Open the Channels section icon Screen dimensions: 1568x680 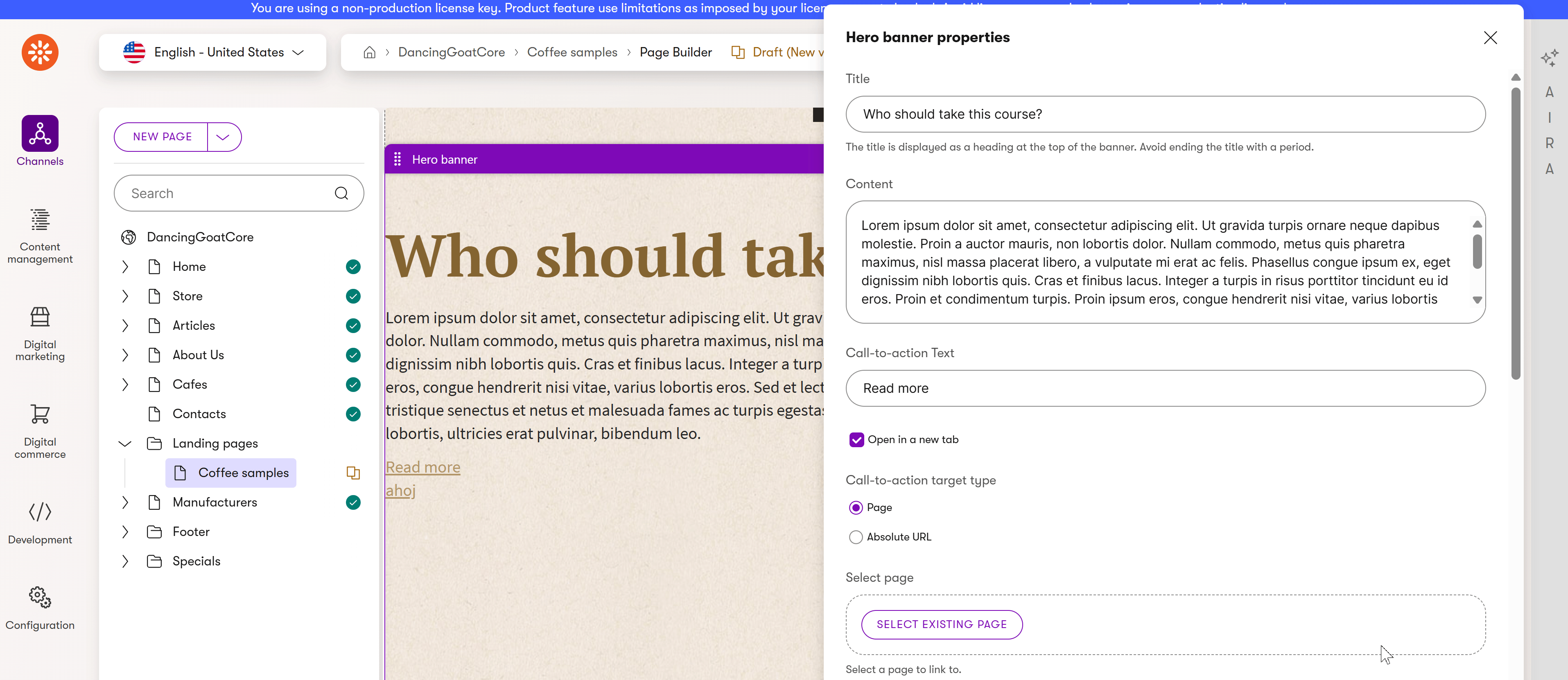click(x=40, y=133)
